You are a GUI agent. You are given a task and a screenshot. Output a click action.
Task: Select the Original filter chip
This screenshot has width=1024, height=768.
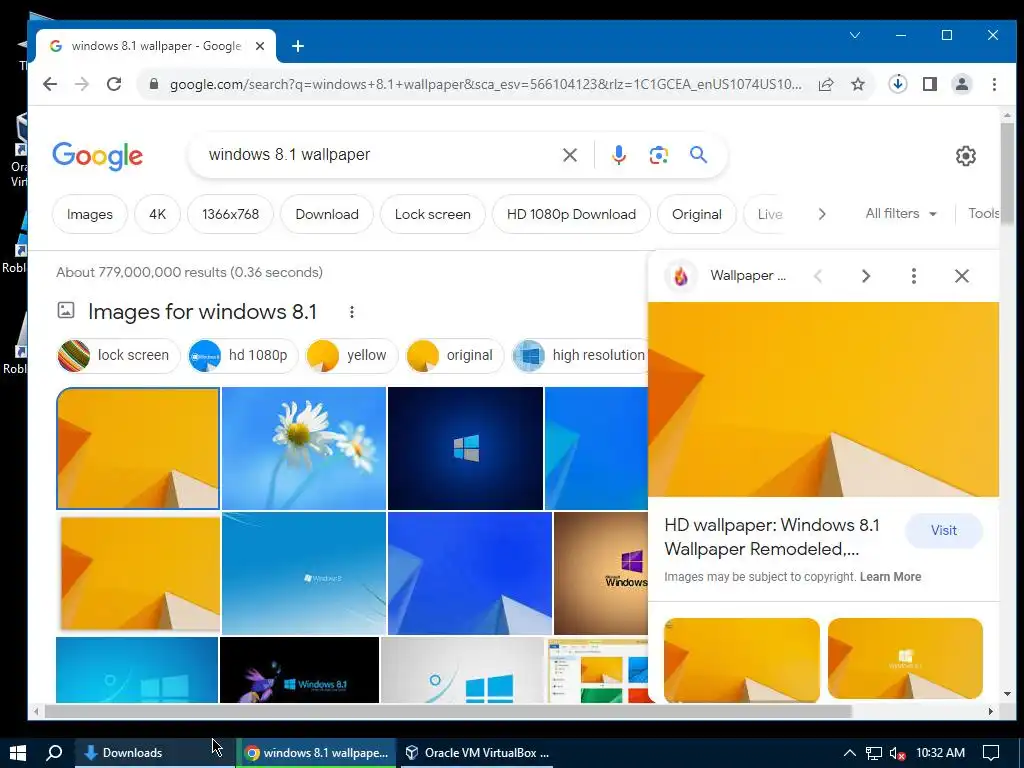[697, 214]
